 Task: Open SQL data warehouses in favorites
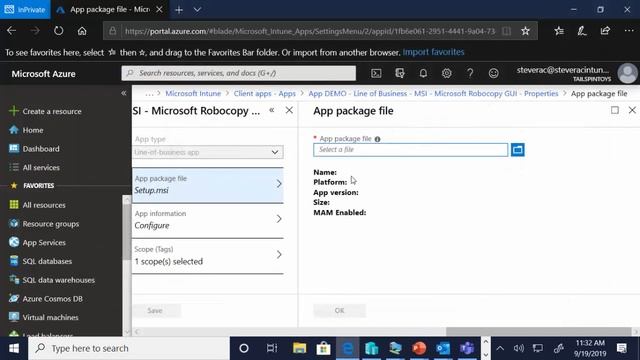[x=58, y=280]
